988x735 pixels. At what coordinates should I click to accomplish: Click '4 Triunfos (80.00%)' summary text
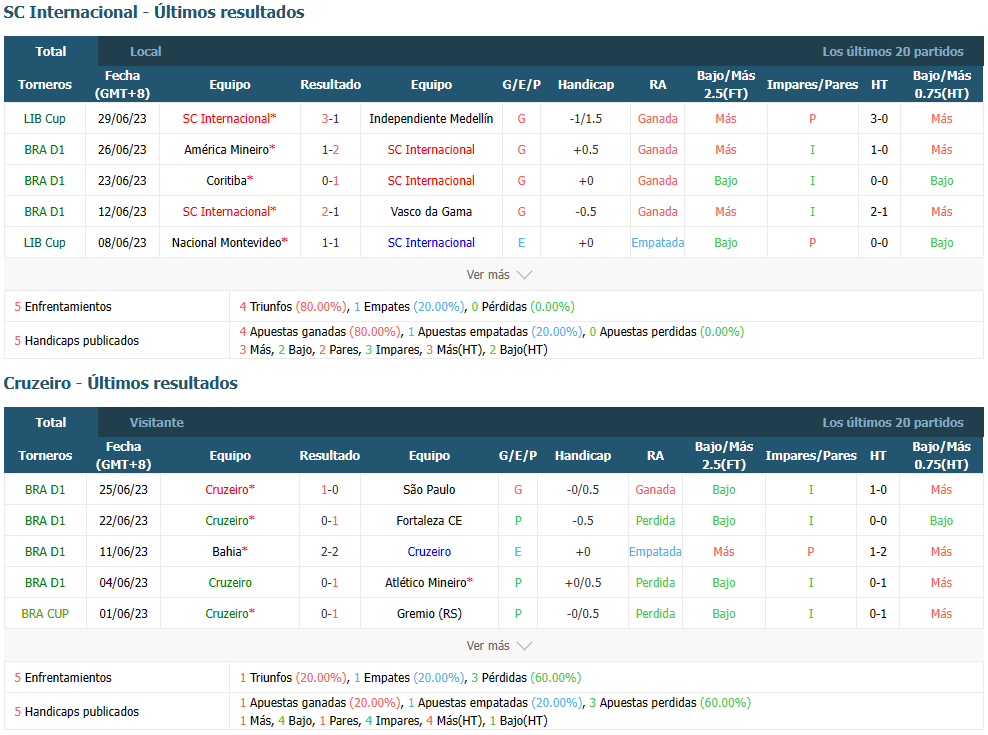[293, 307]
